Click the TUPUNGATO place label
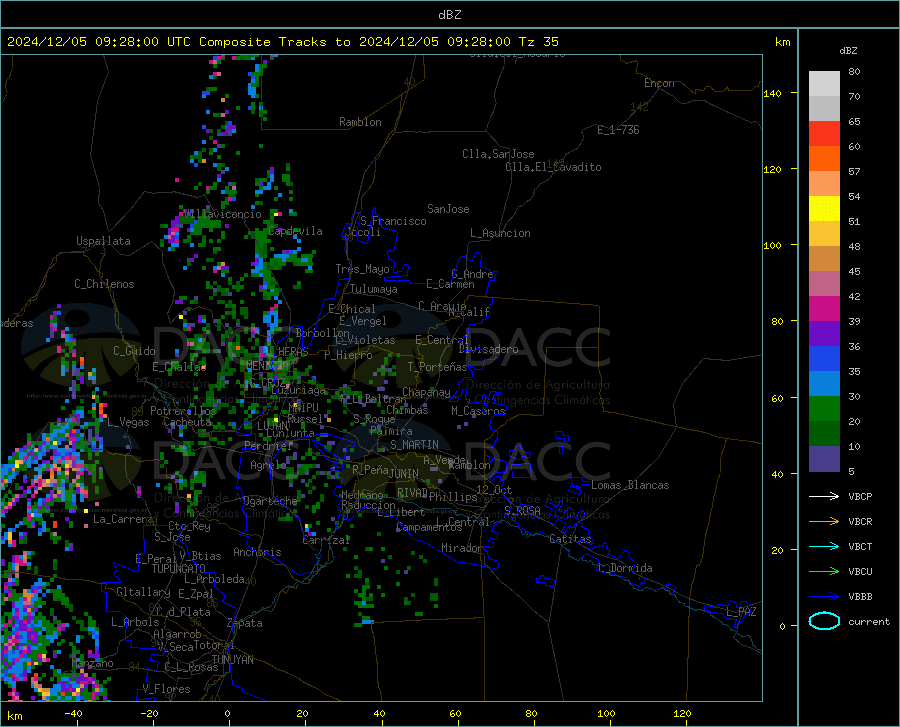The height and width of the screenshot is (727, 900). [179, 569]
